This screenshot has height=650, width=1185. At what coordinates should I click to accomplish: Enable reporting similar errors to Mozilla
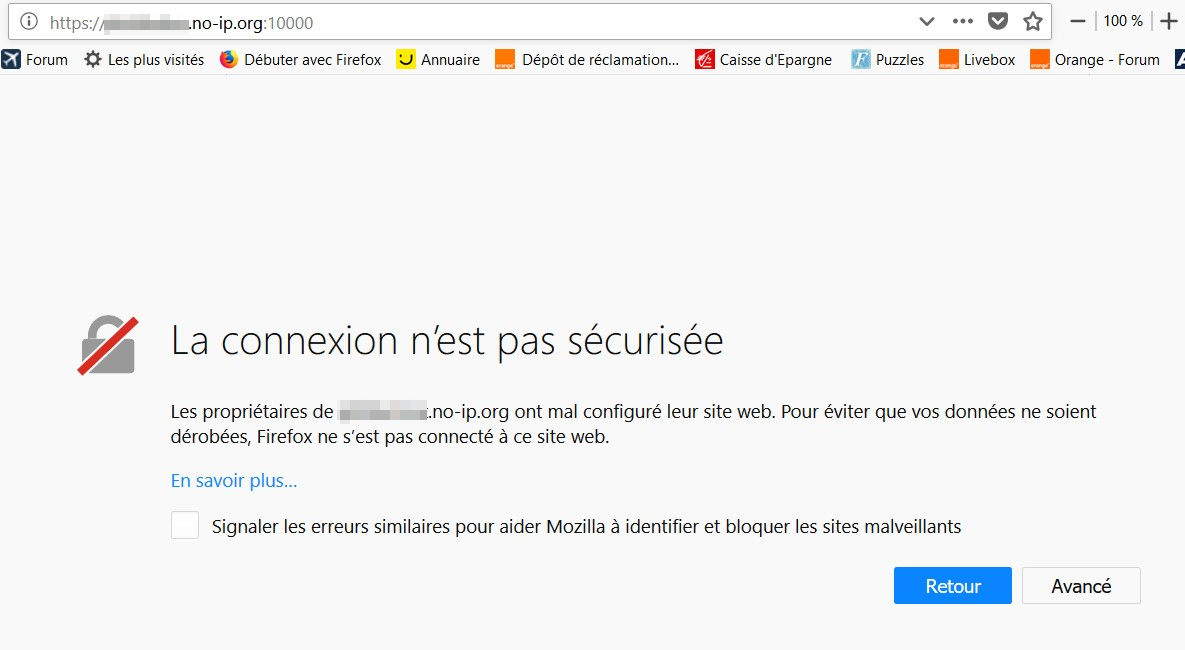tap(185, 526)
